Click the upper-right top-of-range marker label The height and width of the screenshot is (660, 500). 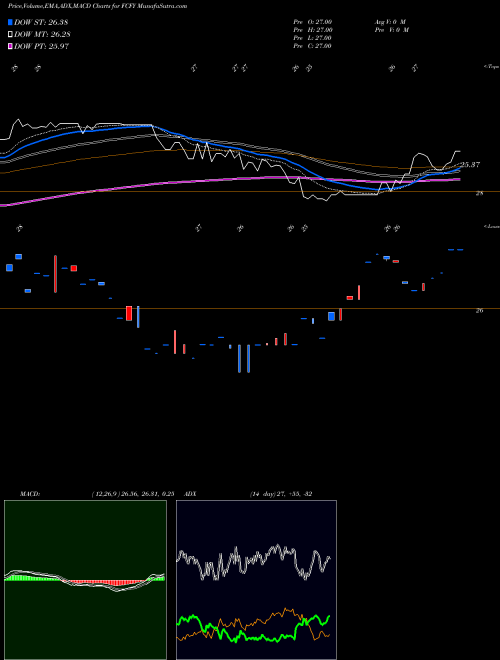click(x=491, y=67)
